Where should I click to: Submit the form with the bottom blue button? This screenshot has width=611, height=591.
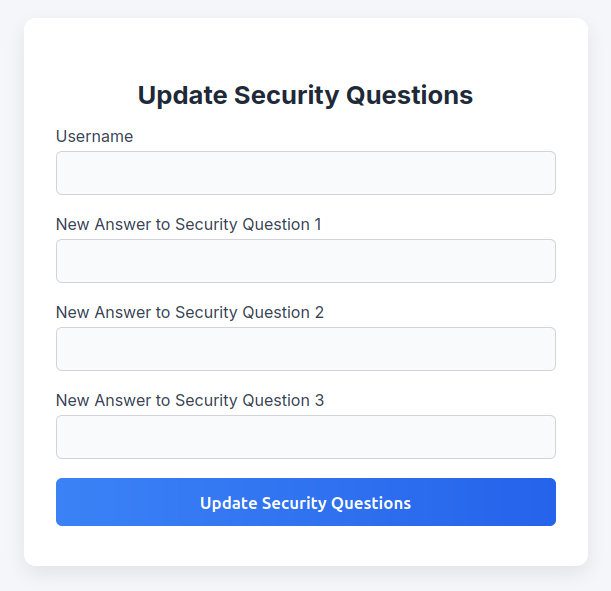(x=305, y=502)
